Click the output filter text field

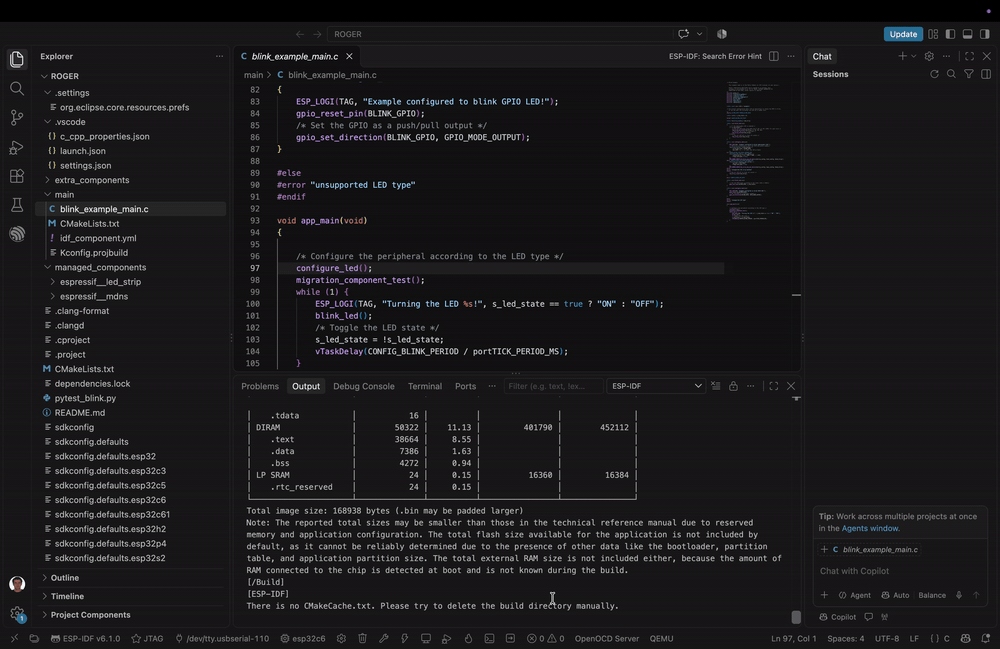point(553,386)
